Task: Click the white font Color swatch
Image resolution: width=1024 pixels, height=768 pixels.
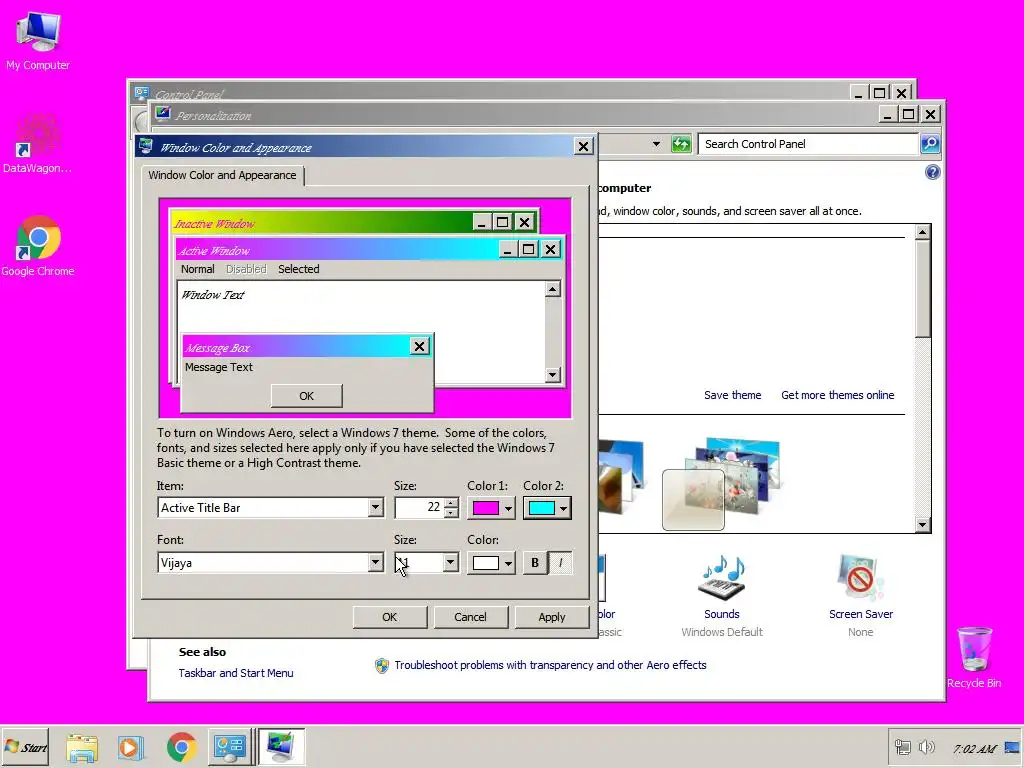Action: click(485, 563)
